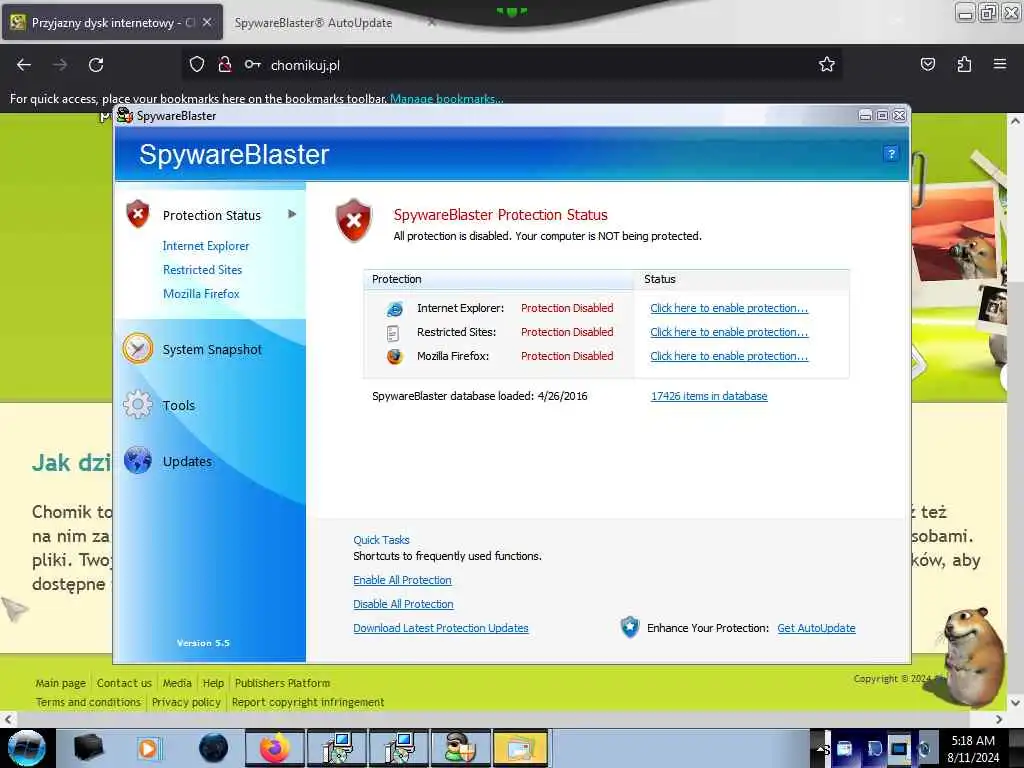This screenshot has height=768, width=1024.
Task: Open System Snapshot clock icon
Action: 138,349
